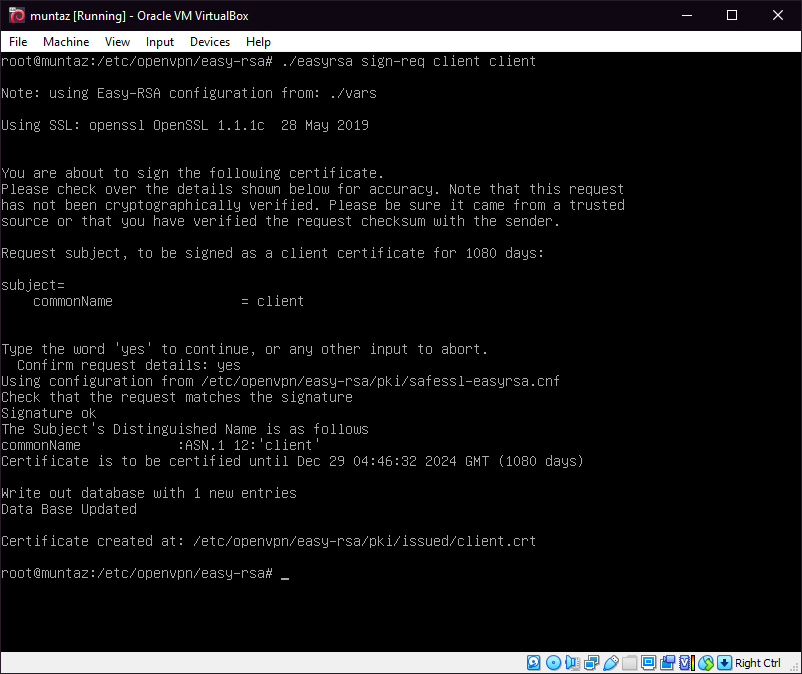Click the VirtualBox icon in title bar
Screen dimensions: 802x674
click(x=16, y=15)
